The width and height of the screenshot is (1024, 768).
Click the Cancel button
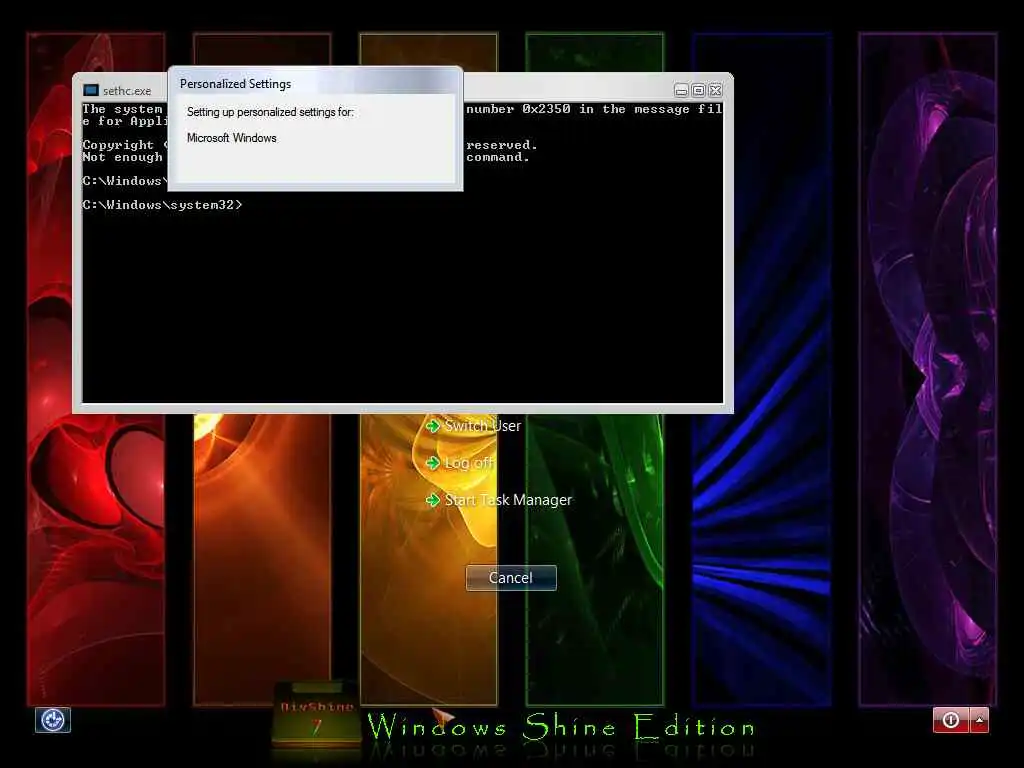[511, 578]
